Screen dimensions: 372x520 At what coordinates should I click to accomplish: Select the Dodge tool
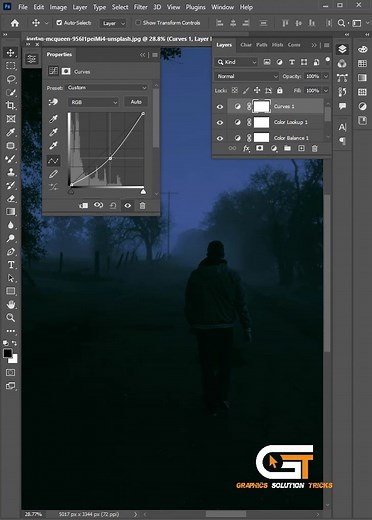click(x=11, y=238)
